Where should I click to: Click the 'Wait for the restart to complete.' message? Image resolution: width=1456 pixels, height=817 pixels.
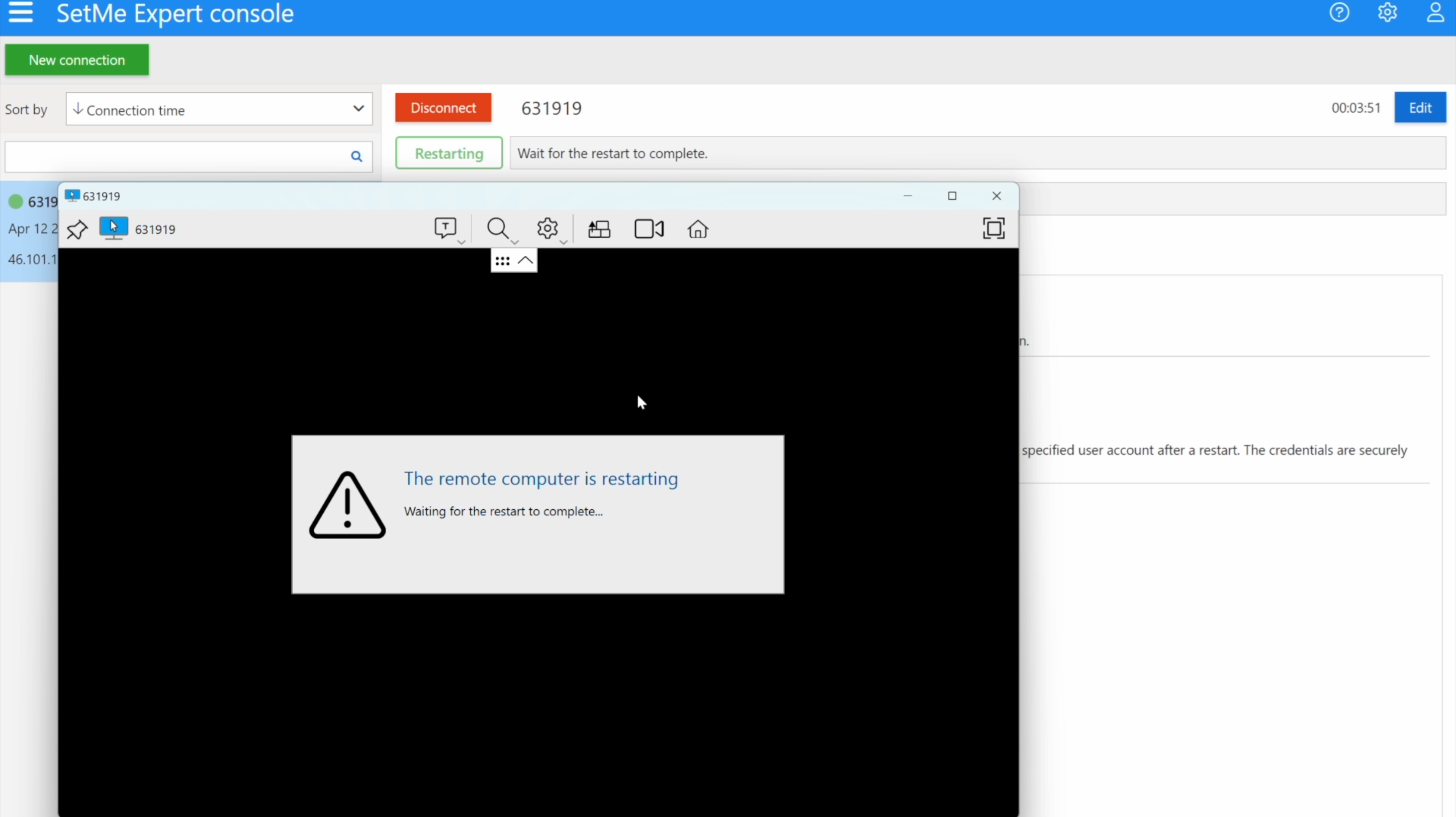coord(612,153)
